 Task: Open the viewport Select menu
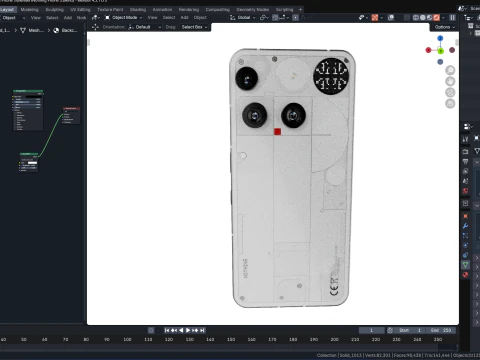point(169,18)
